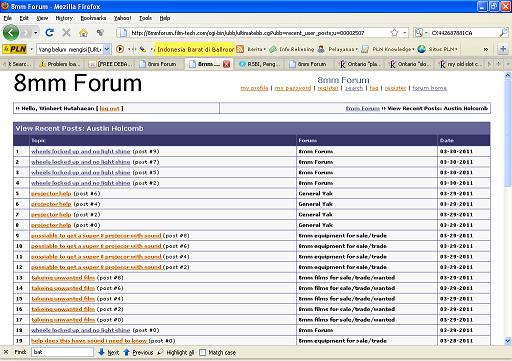Click the Firefox icon in title bar

click(x=5, y=6)
